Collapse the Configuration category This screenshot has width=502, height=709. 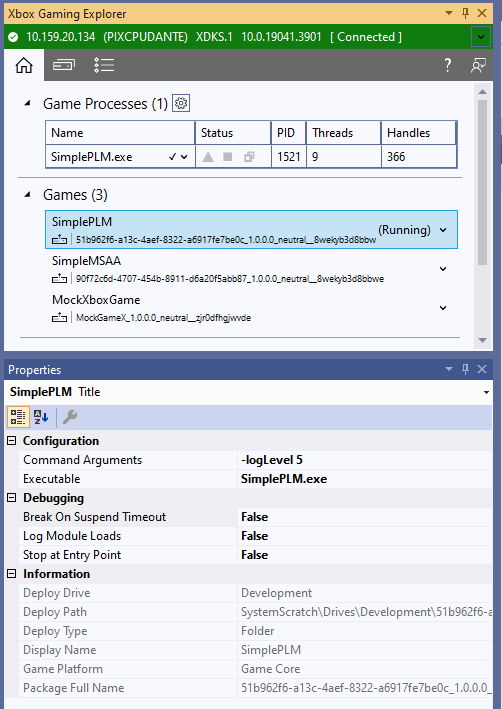pyautogui.click(x=12, y=441)
